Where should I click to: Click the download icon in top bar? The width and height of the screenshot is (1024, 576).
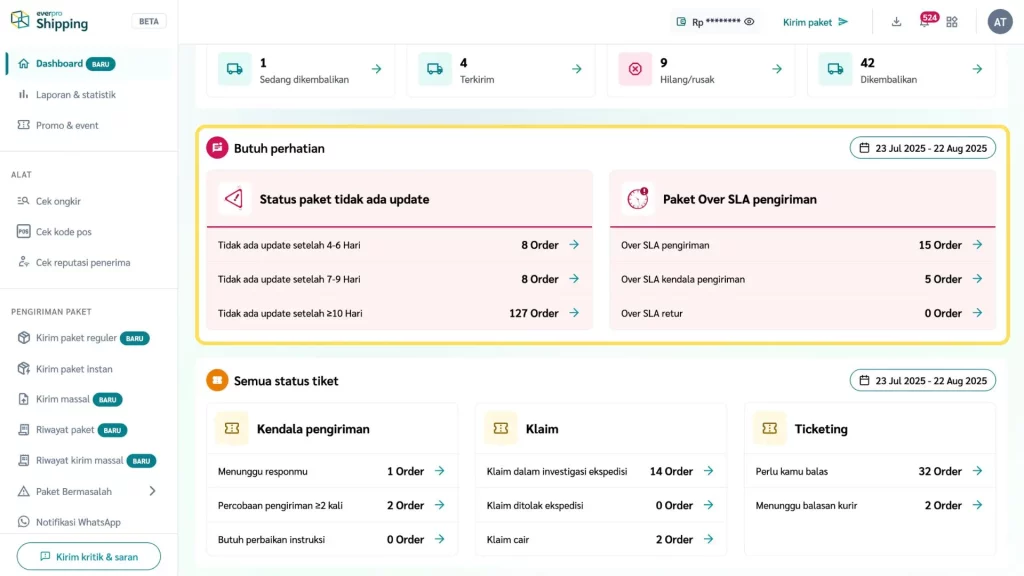click(896, 22)
